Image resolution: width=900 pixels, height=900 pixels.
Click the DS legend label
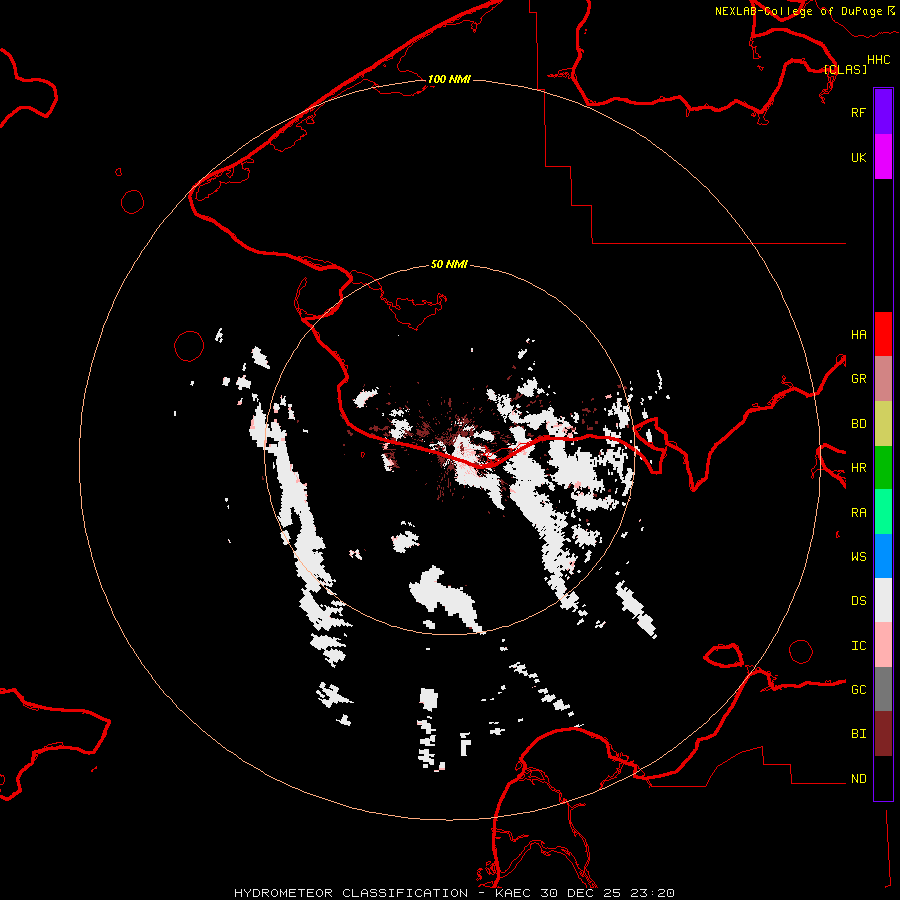click(x=858, y=601)
